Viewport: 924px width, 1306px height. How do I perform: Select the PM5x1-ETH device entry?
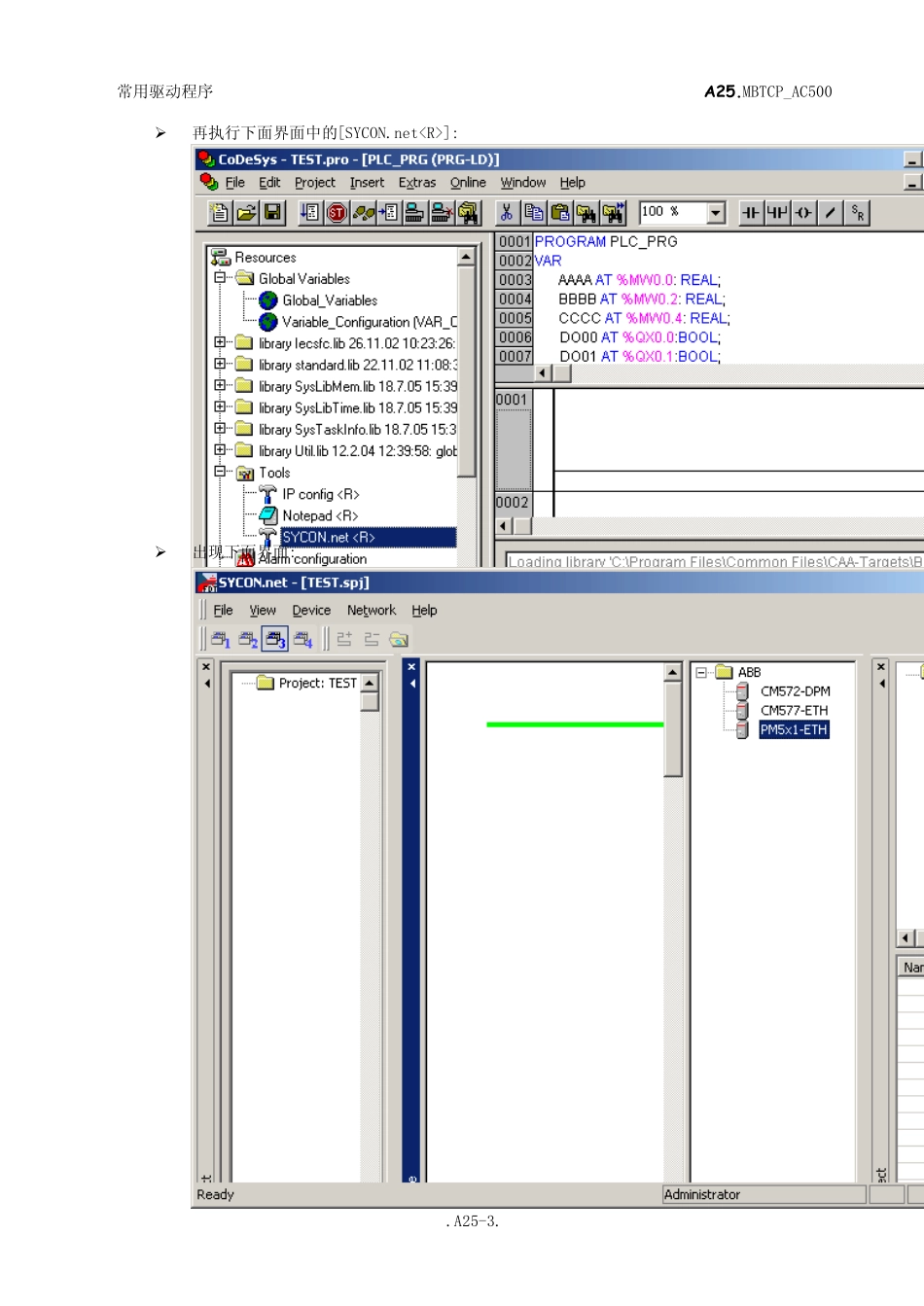click(793, 729)
